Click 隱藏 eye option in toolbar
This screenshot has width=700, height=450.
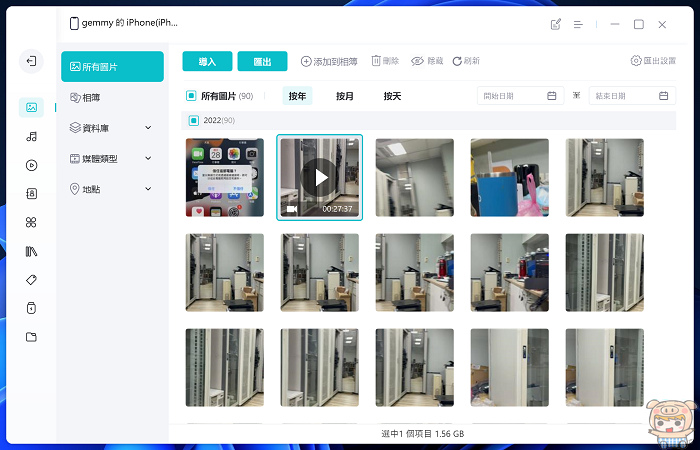[x=427, y=61]
